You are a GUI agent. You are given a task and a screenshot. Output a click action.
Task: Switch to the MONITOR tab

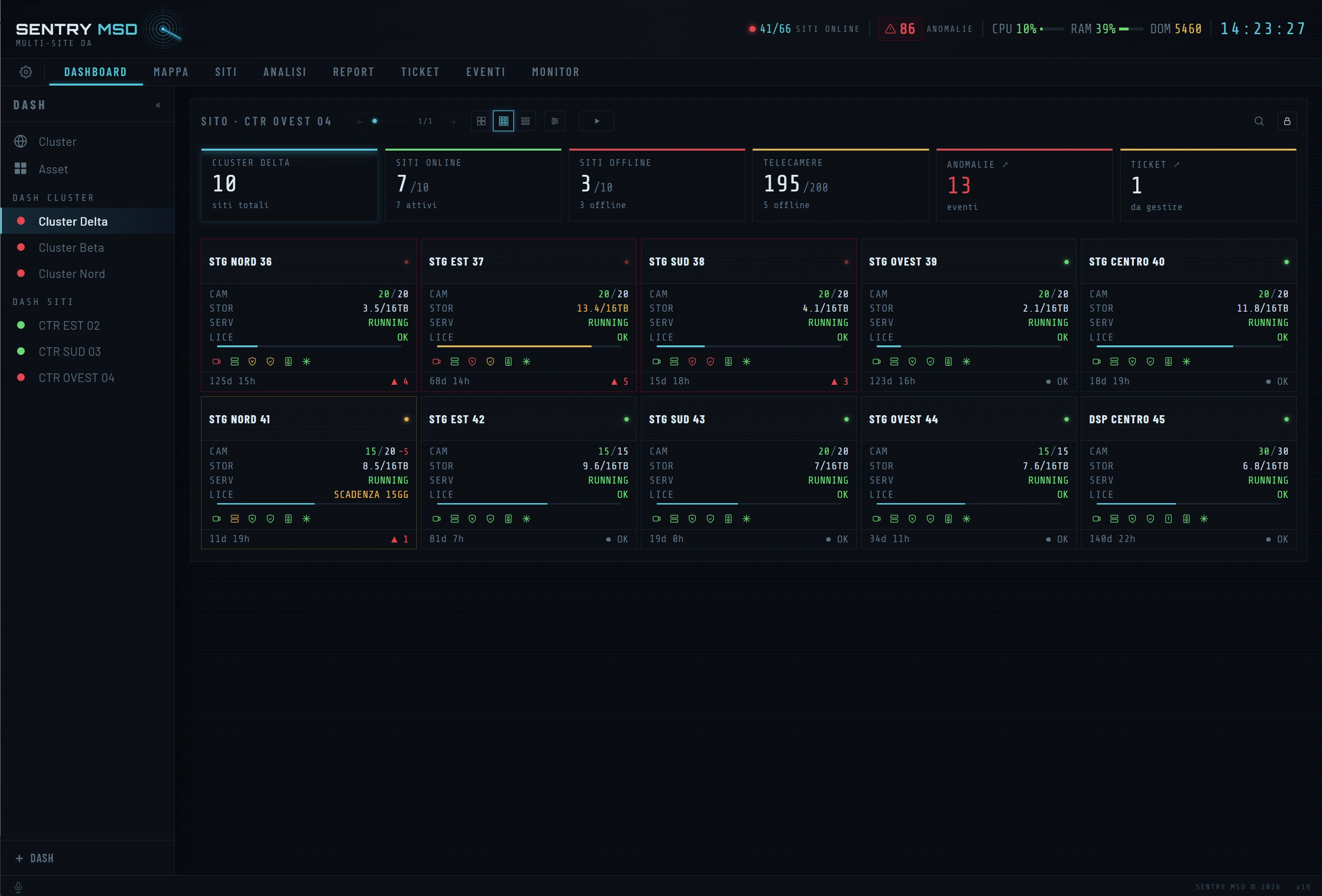pos(556,72)
